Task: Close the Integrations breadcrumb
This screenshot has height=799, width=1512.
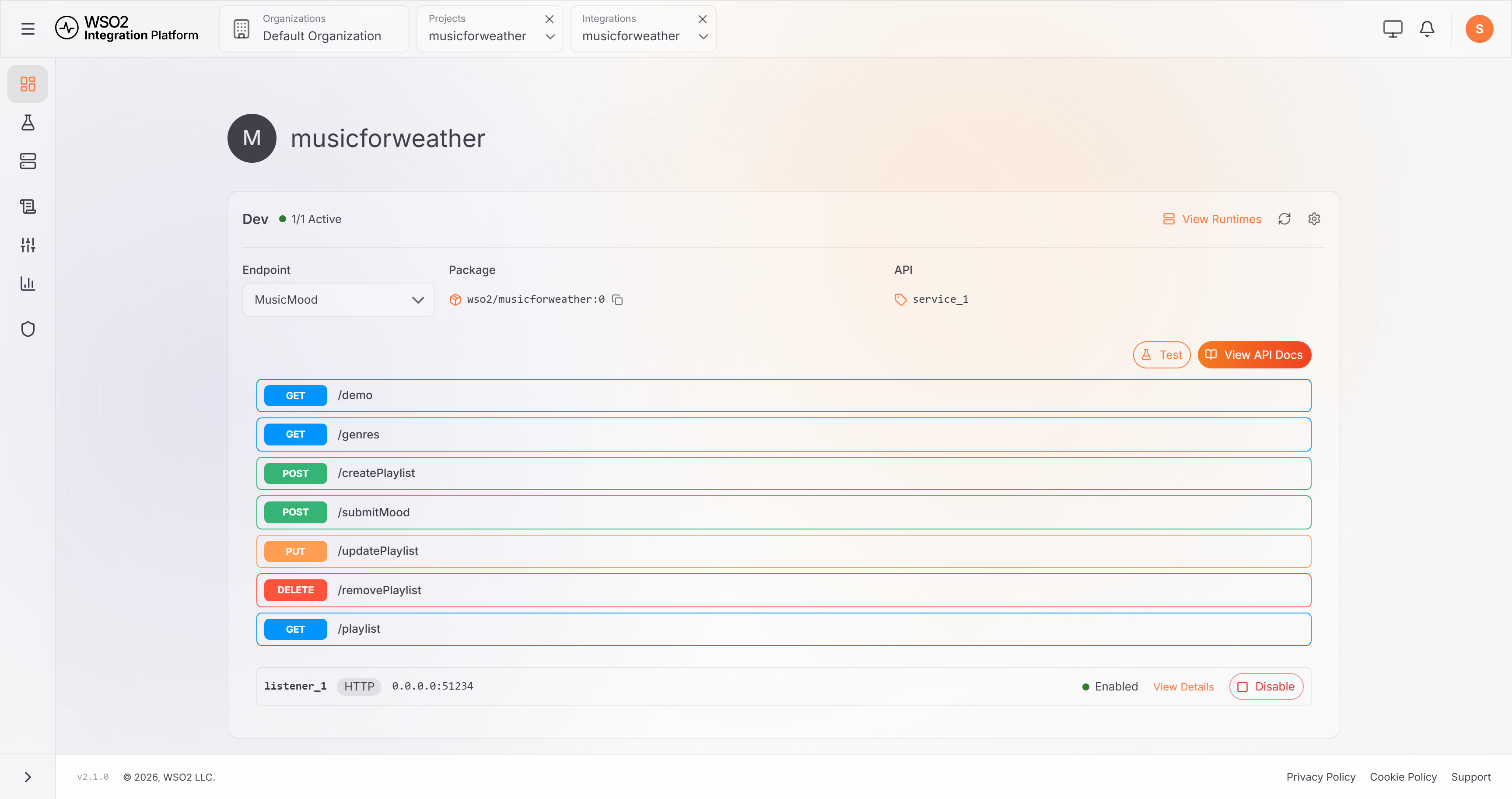Action: (703, 19)
